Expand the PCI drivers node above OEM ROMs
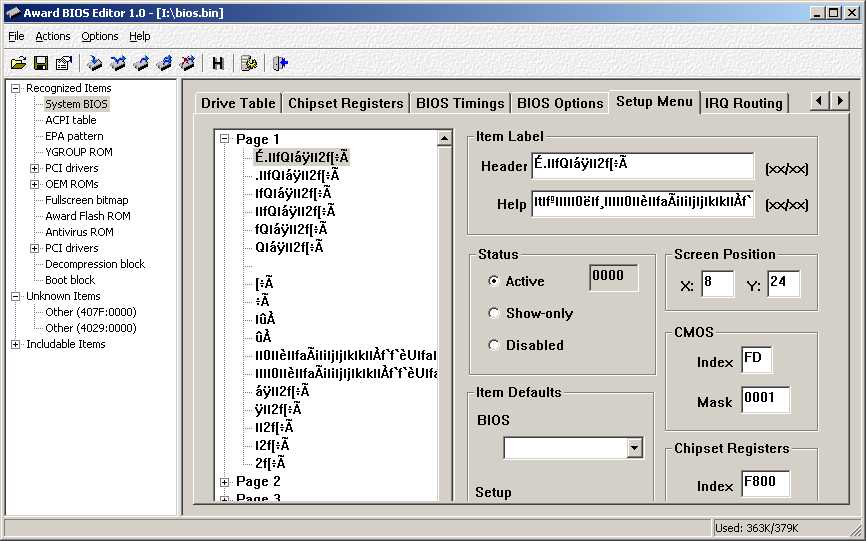 [x=34, y=168]
